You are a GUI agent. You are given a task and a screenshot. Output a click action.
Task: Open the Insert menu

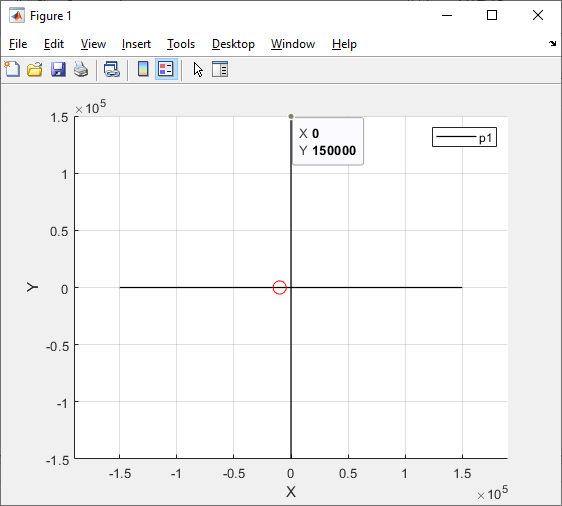coord(136,44)
